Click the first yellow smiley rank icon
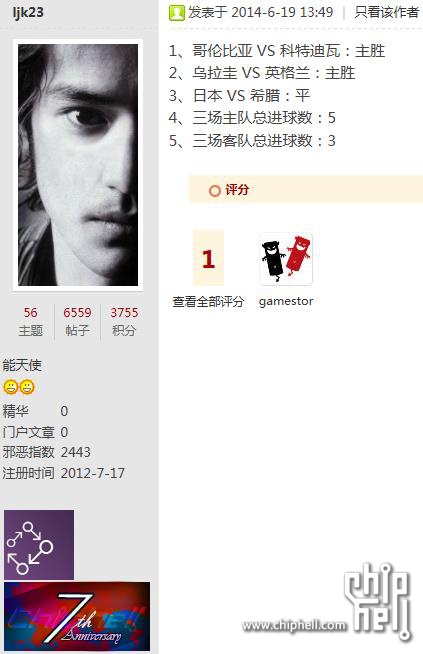Image resolution: width=423 pixels, height=654 pixels. pyautogui.click(x=10, y=387)
